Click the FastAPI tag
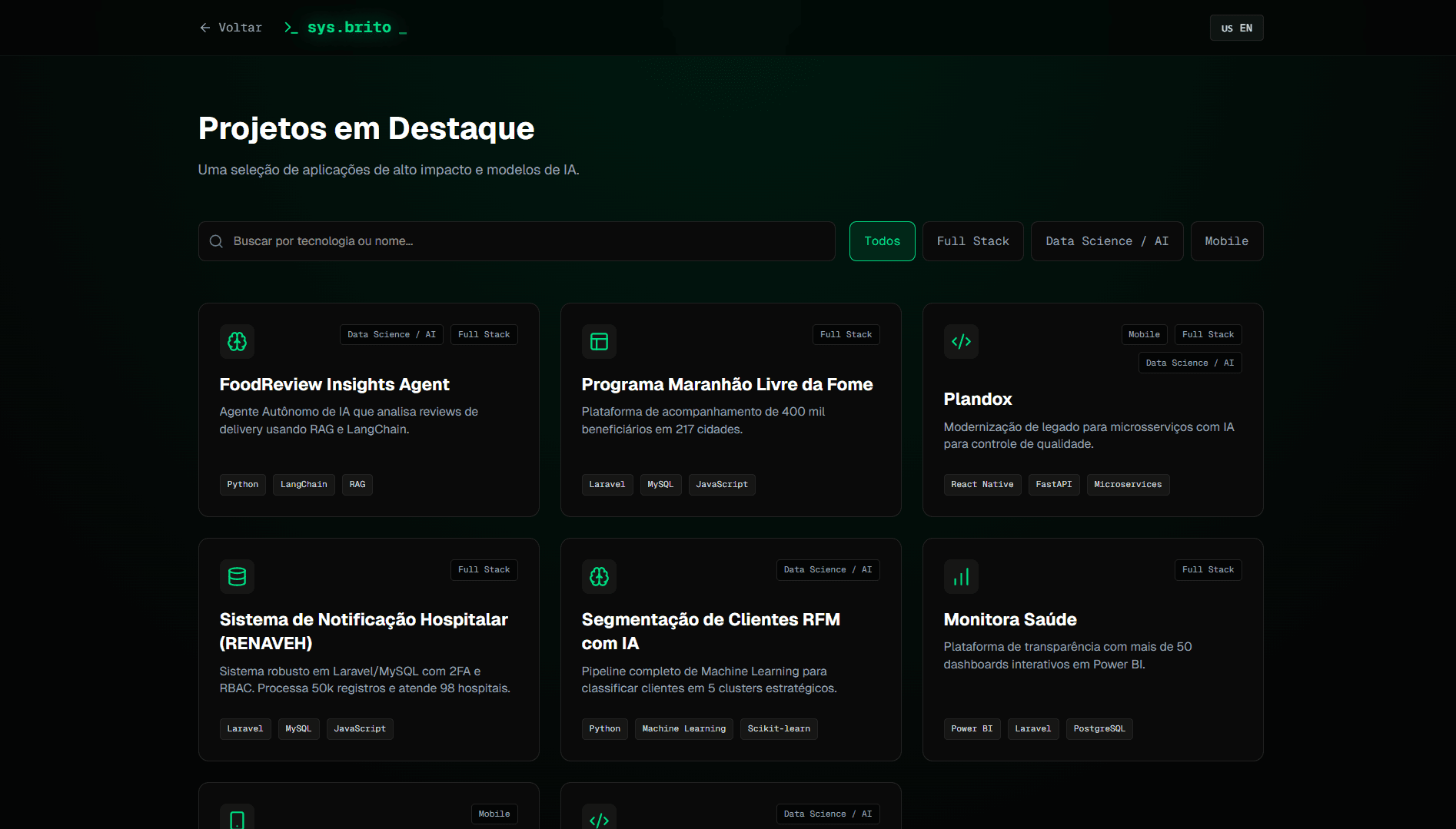The width and height of the screenshot is (1456, 829). point(1054,484)
